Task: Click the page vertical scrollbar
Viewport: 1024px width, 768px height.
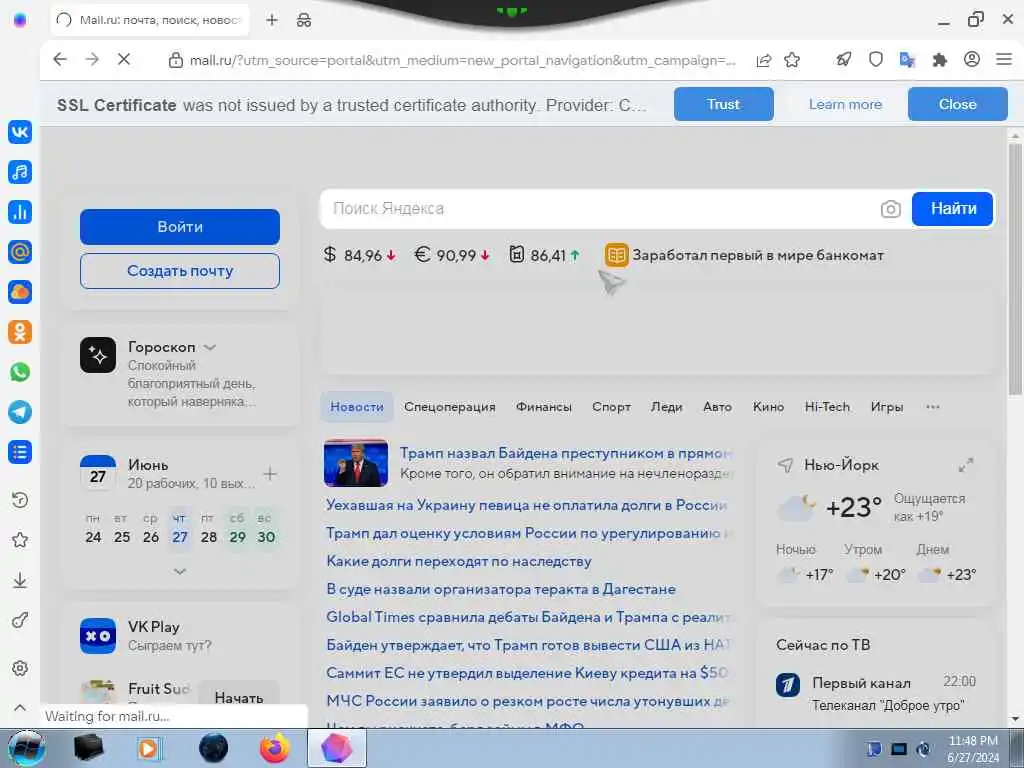Action: tap(1014, 269)
